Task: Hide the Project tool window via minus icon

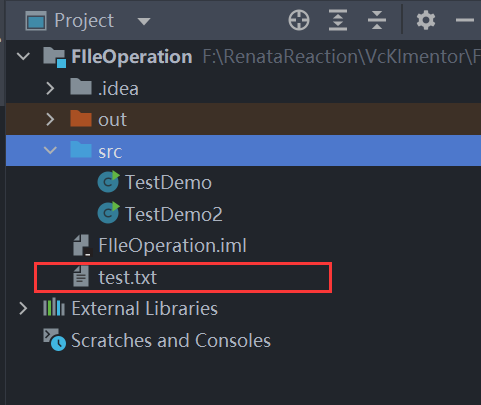Action: [465, 20]
